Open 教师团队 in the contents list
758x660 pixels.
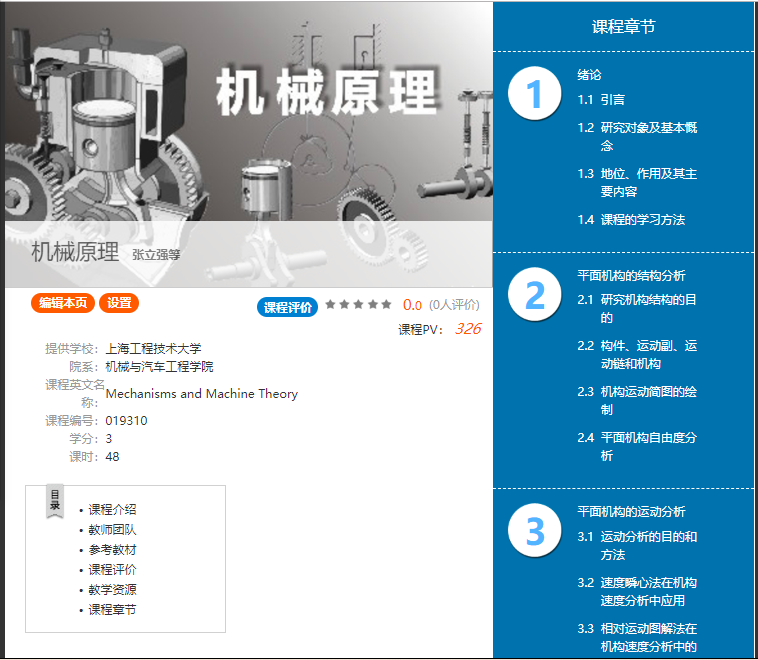pyautogui.click(x=112, y=530)
